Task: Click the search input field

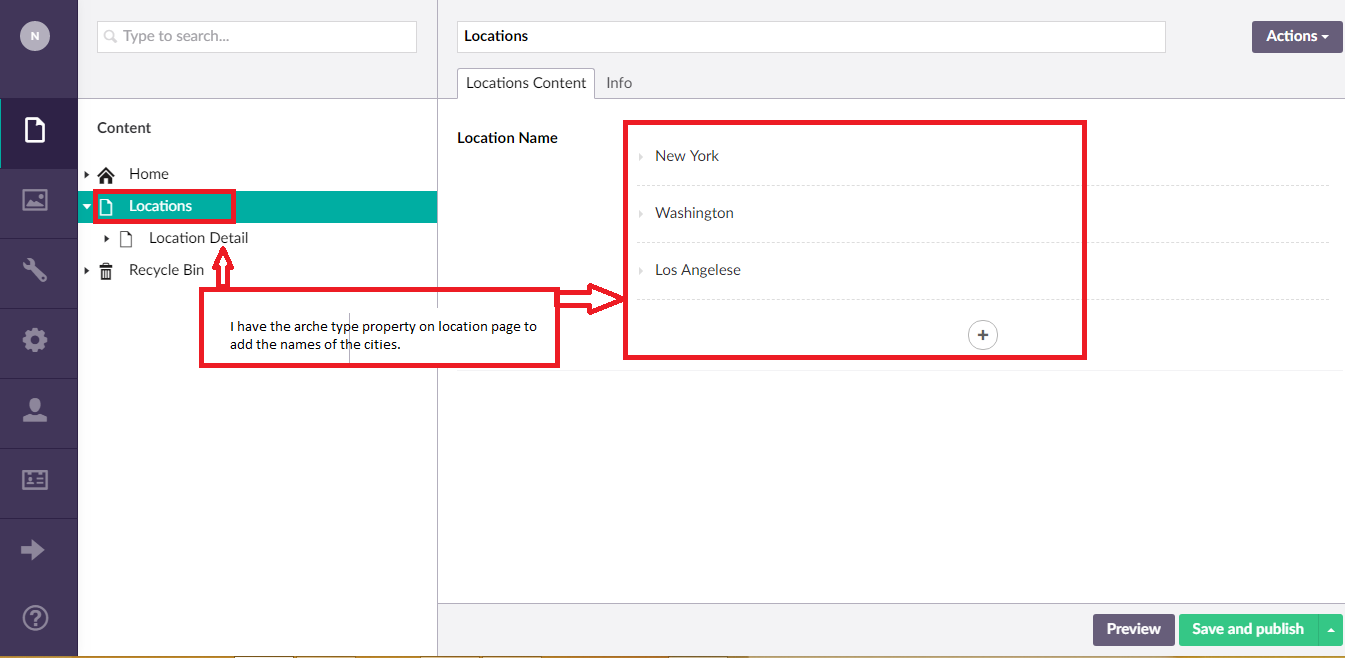Action: (x=257, y=37)
